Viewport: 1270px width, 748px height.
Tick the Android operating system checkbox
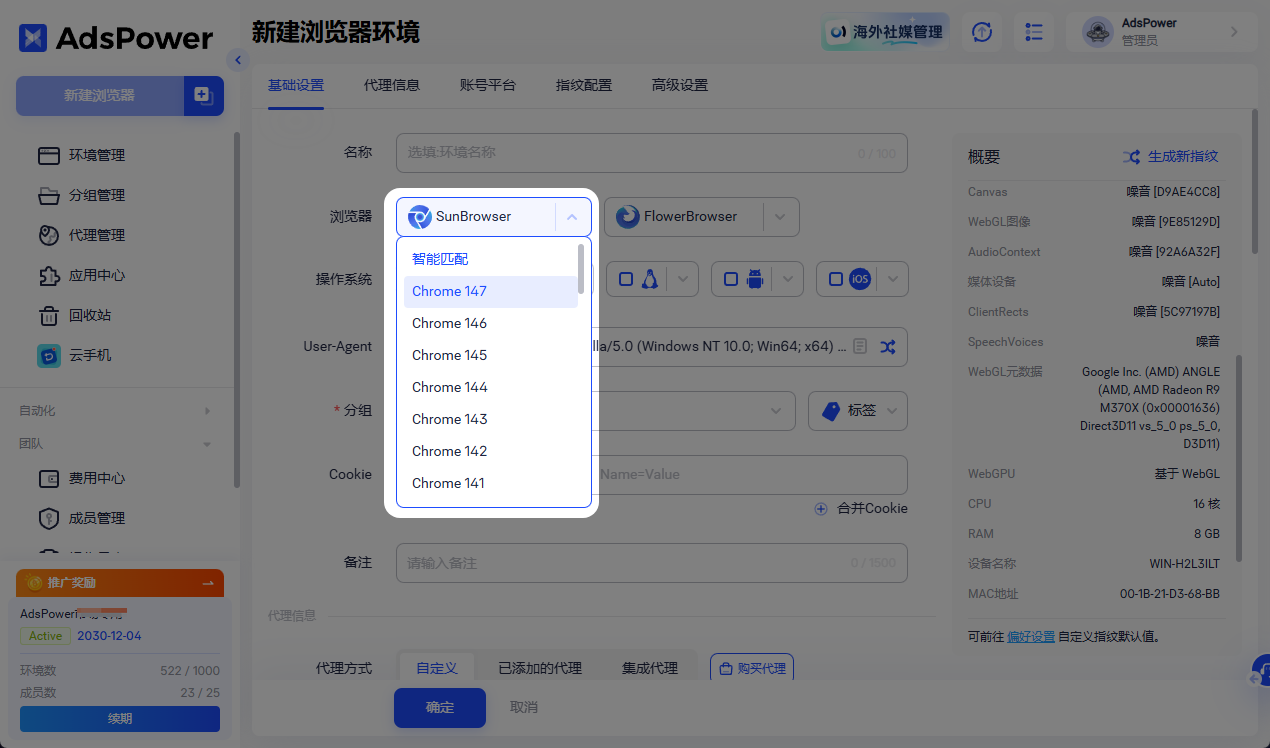[x=731, y=279]
